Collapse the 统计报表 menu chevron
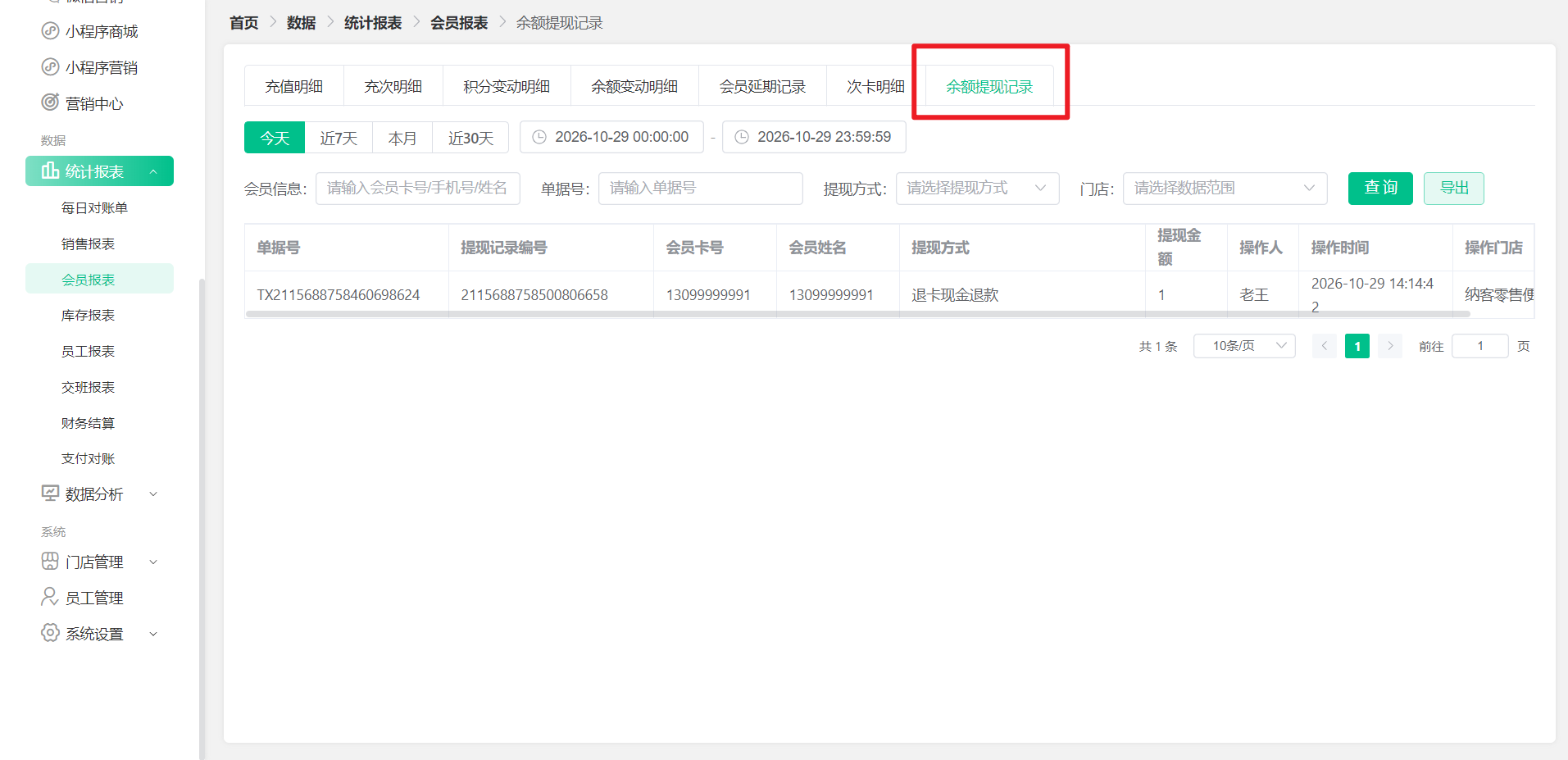 (153, 171)
